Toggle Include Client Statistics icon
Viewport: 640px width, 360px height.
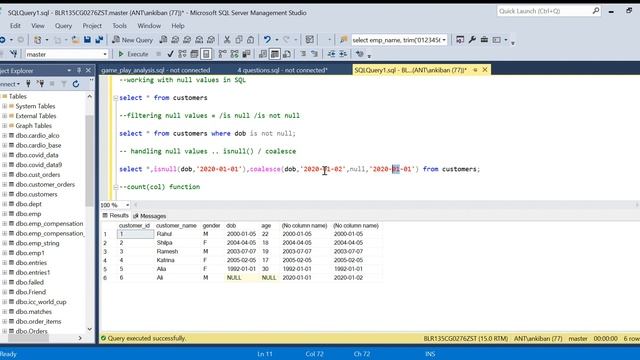coord(246,54)
